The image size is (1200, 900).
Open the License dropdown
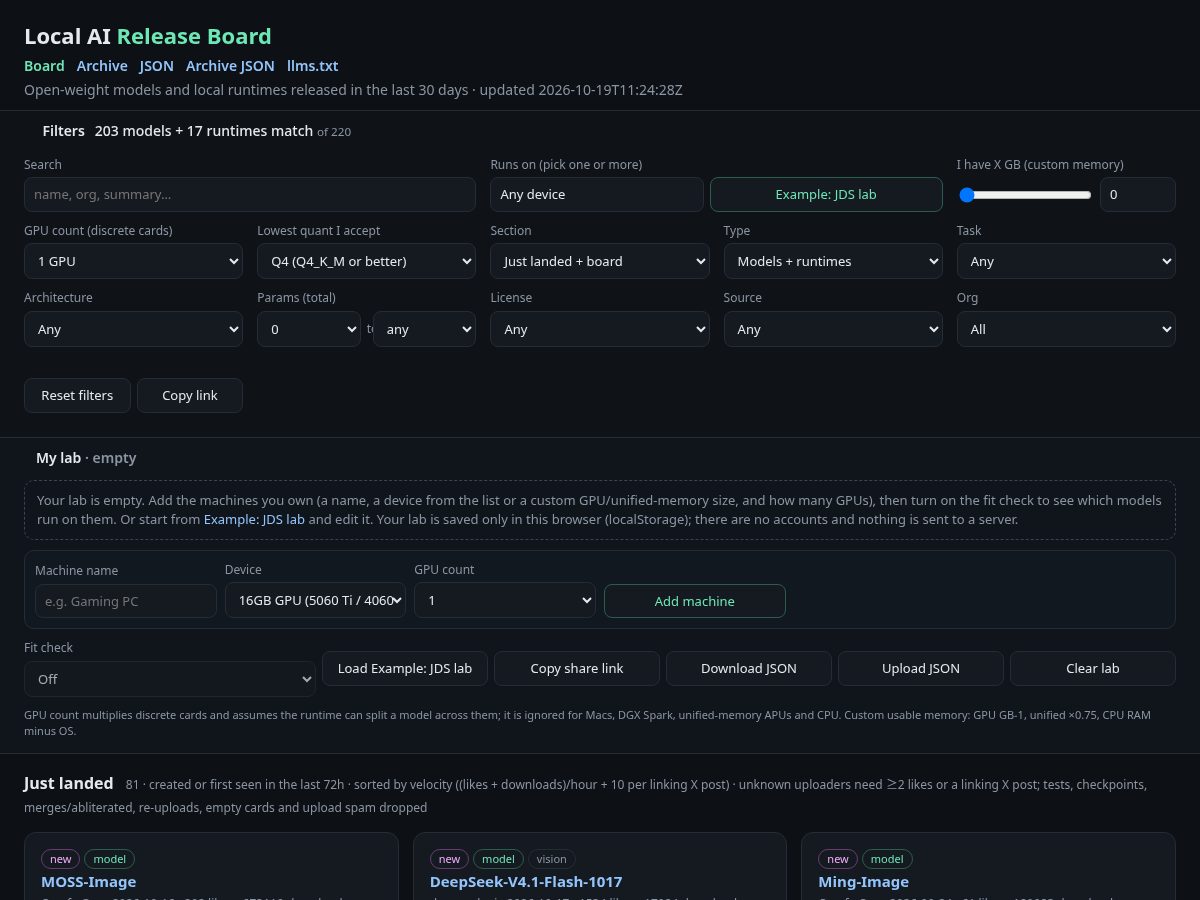coord(600,329)
